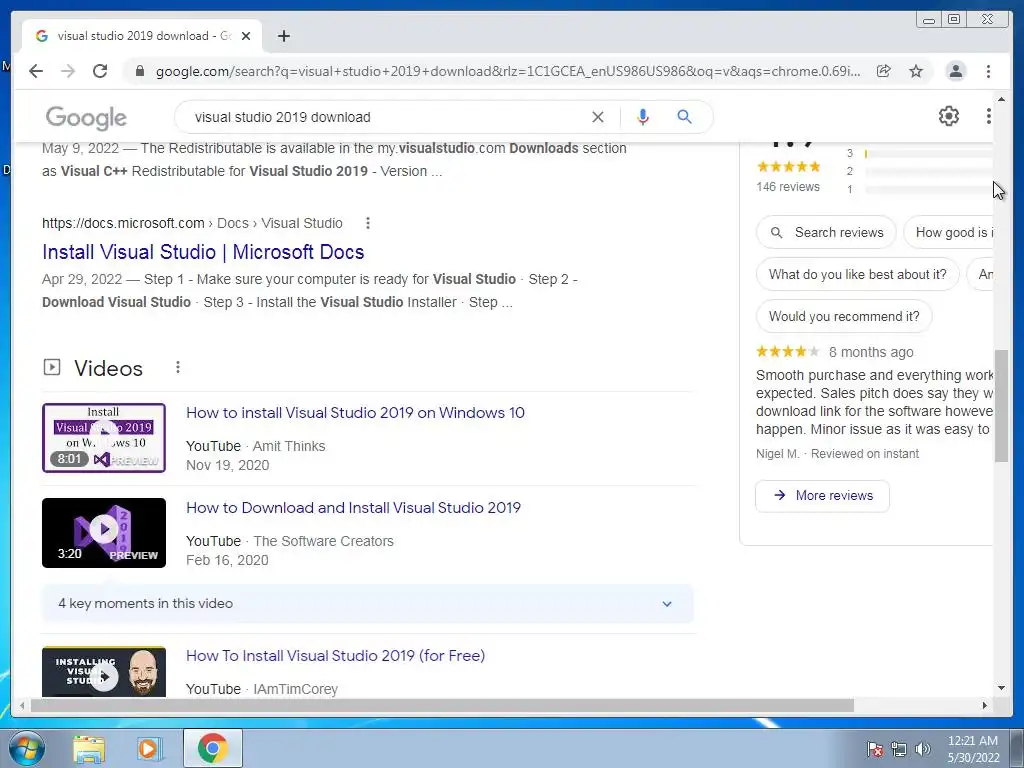Share this page via the address bar icon

pyautogui.click(x=884, y=71)
